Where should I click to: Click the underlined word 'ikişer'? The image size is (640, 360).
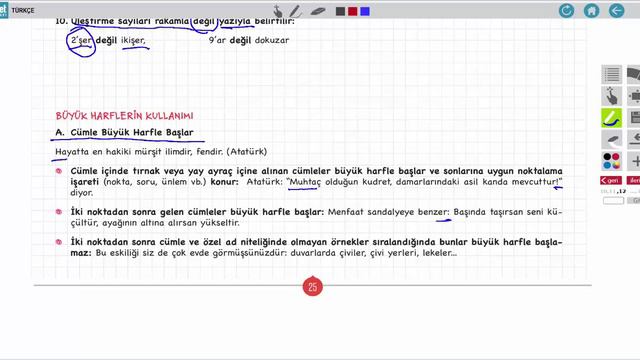click(133, 40)
